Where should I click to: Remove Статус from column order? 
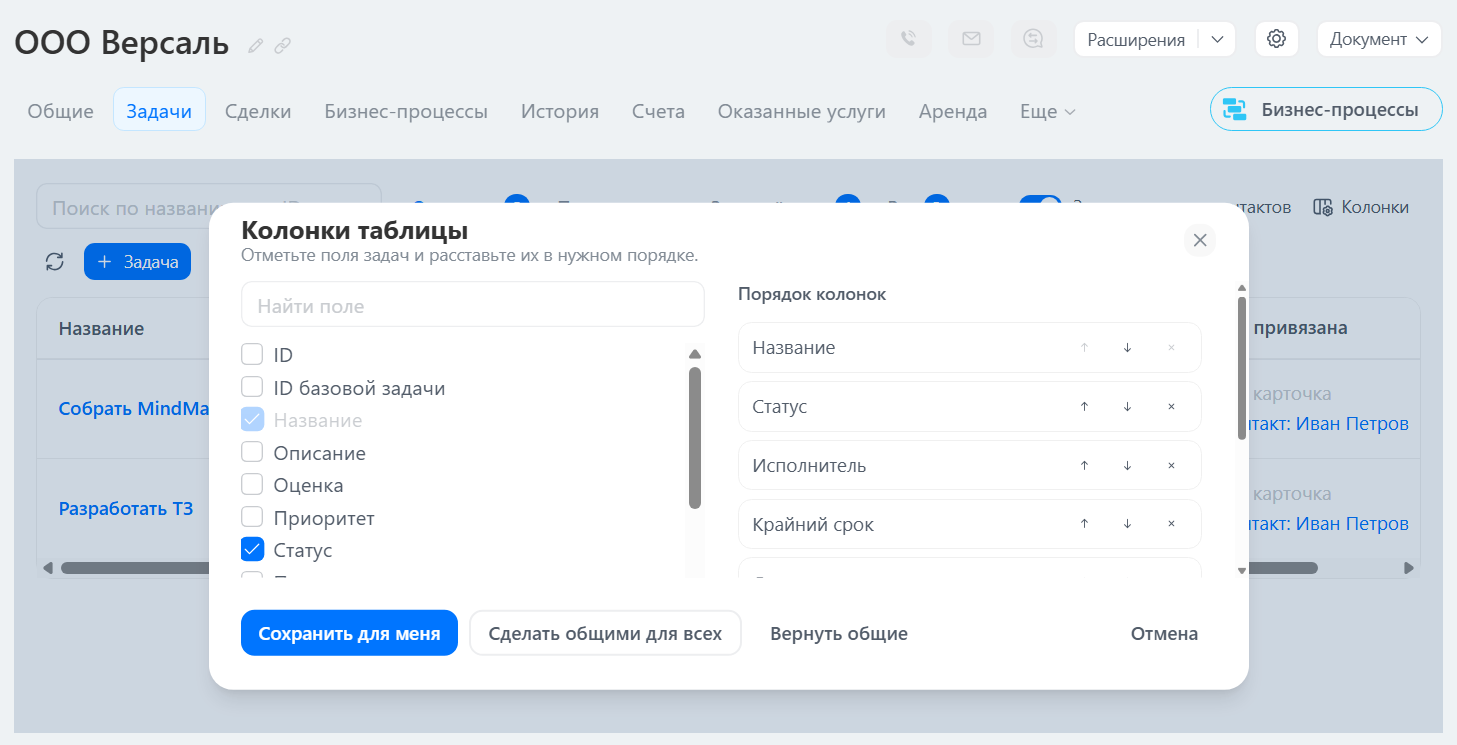(x=1171, y=407)
